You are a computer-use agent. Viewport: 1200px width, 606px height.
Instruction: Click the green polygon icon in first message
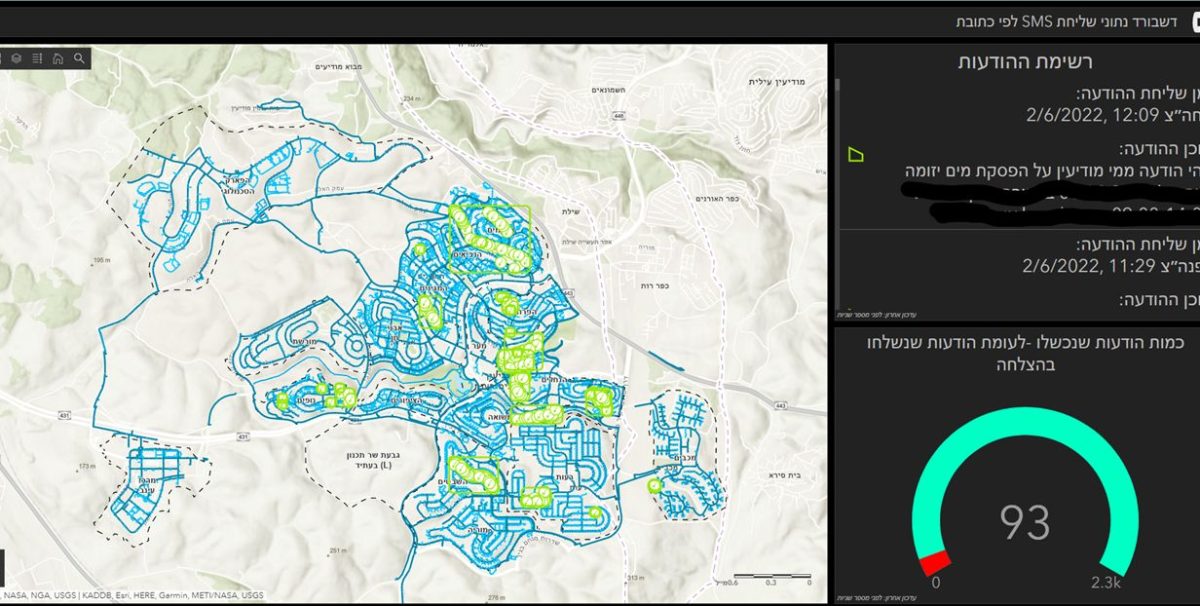point(854,154)
